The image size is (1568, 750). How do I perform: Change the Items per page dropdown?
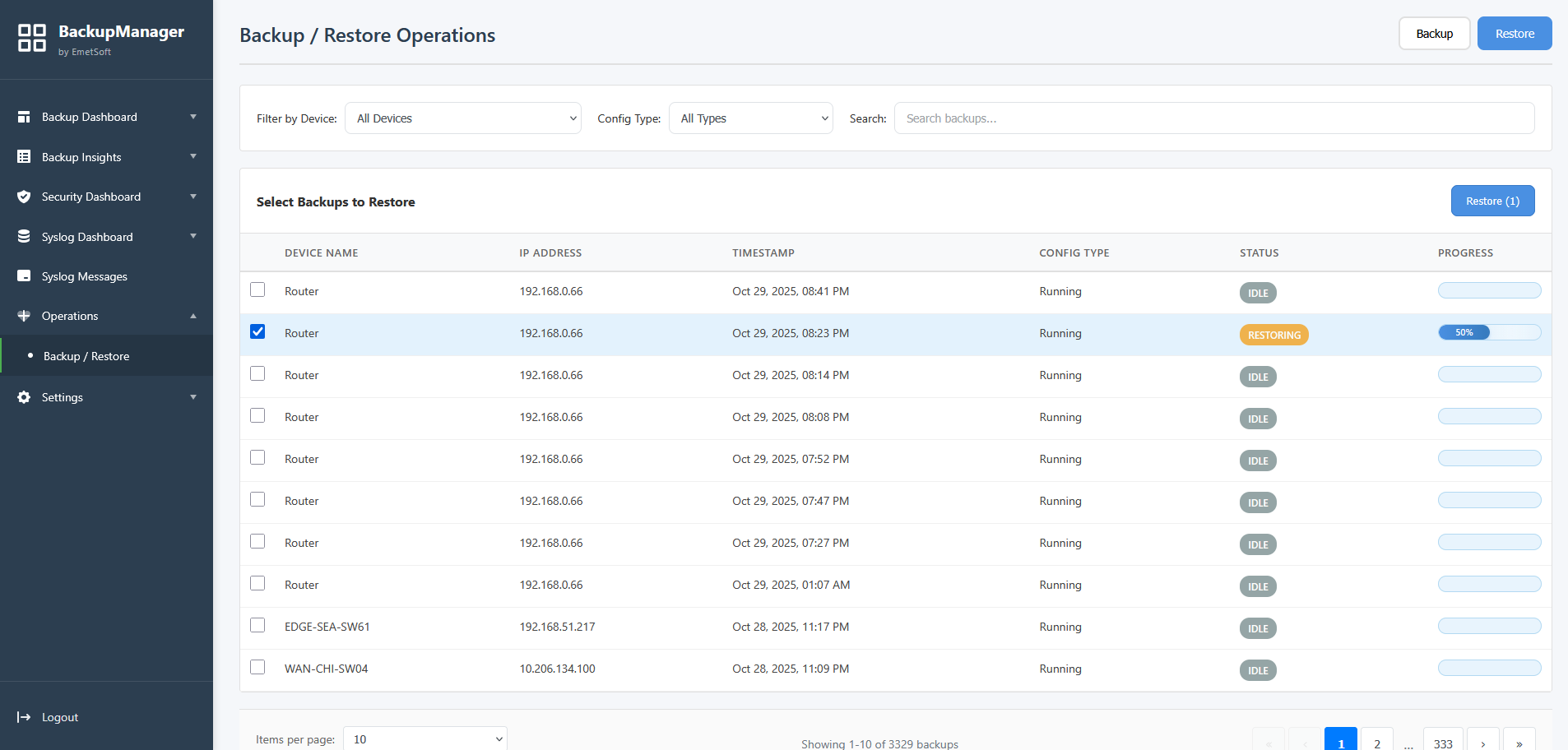[424, 738]
